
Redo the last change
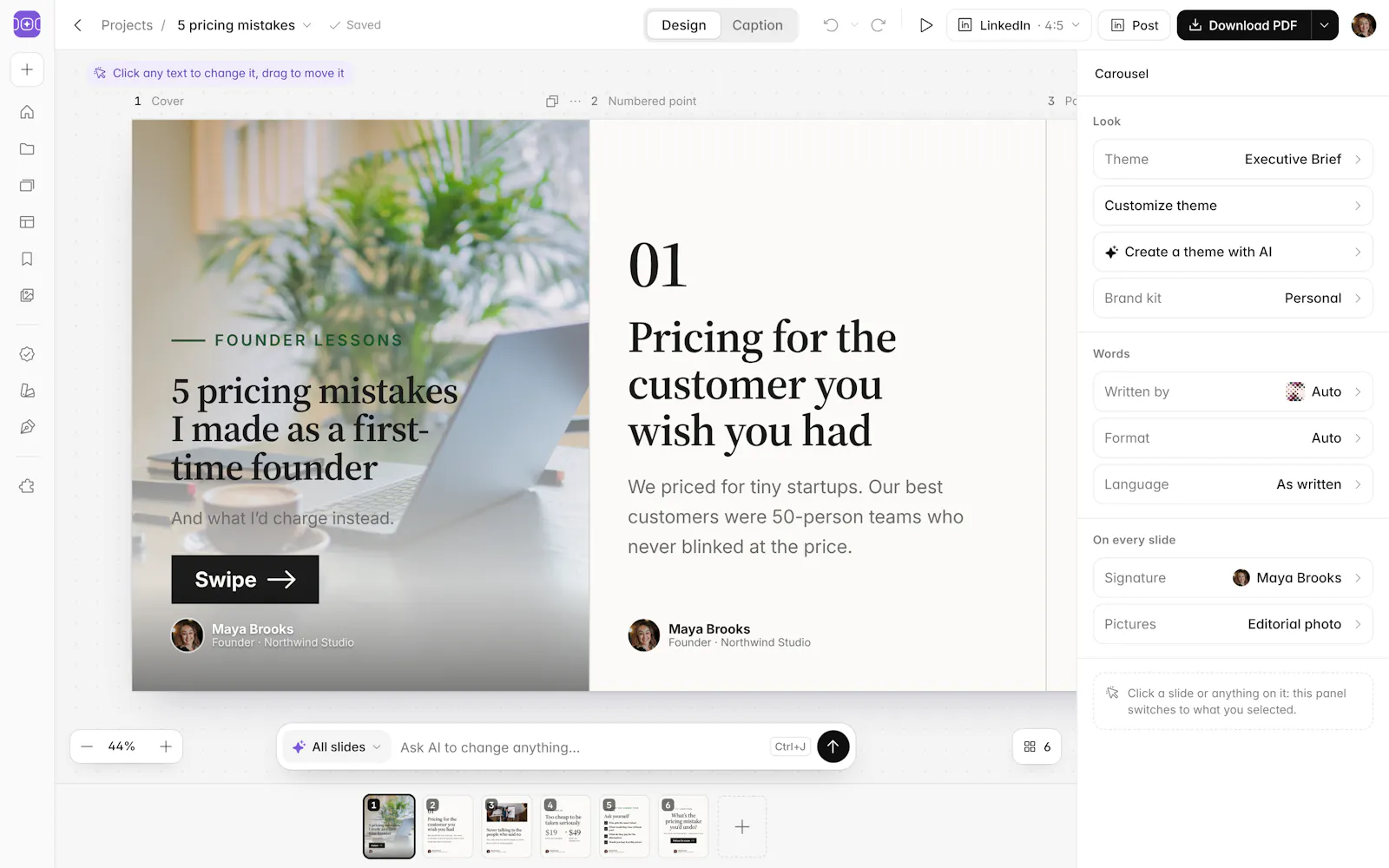pos(878,25)
